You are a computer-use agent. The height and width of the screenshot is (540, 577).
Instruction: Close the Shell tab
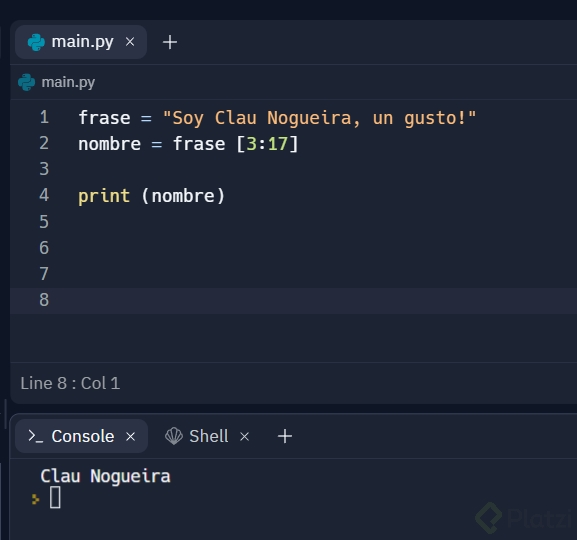[244, 437]
